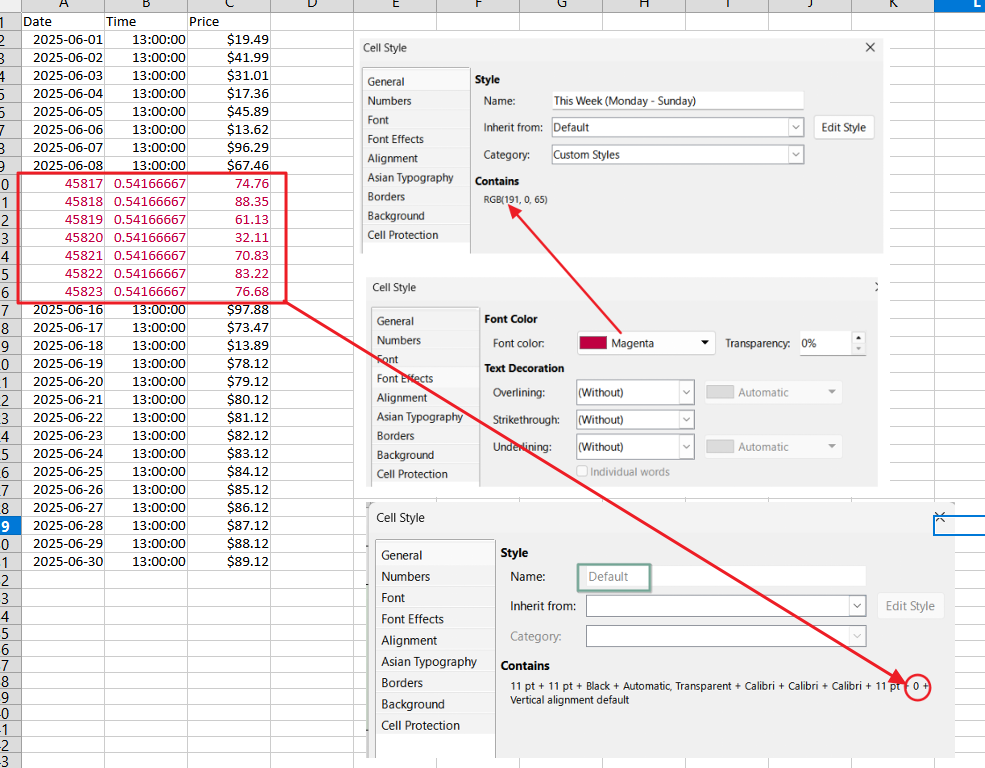Expand the Overlining style dropdown
985x768 pixels.
coord(686,392)
